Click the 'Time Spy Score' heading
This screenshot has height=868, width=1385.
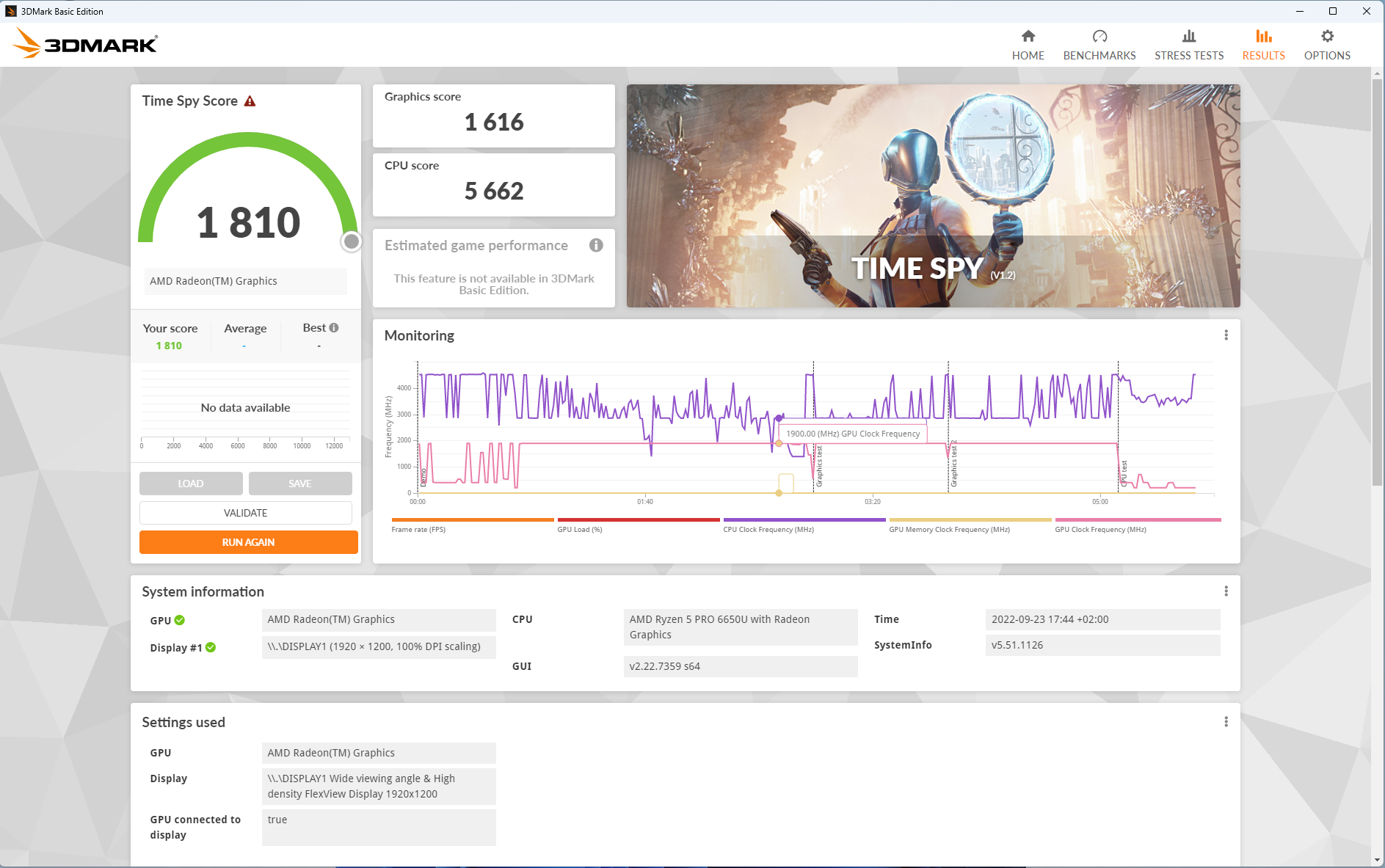pos(190,101)
